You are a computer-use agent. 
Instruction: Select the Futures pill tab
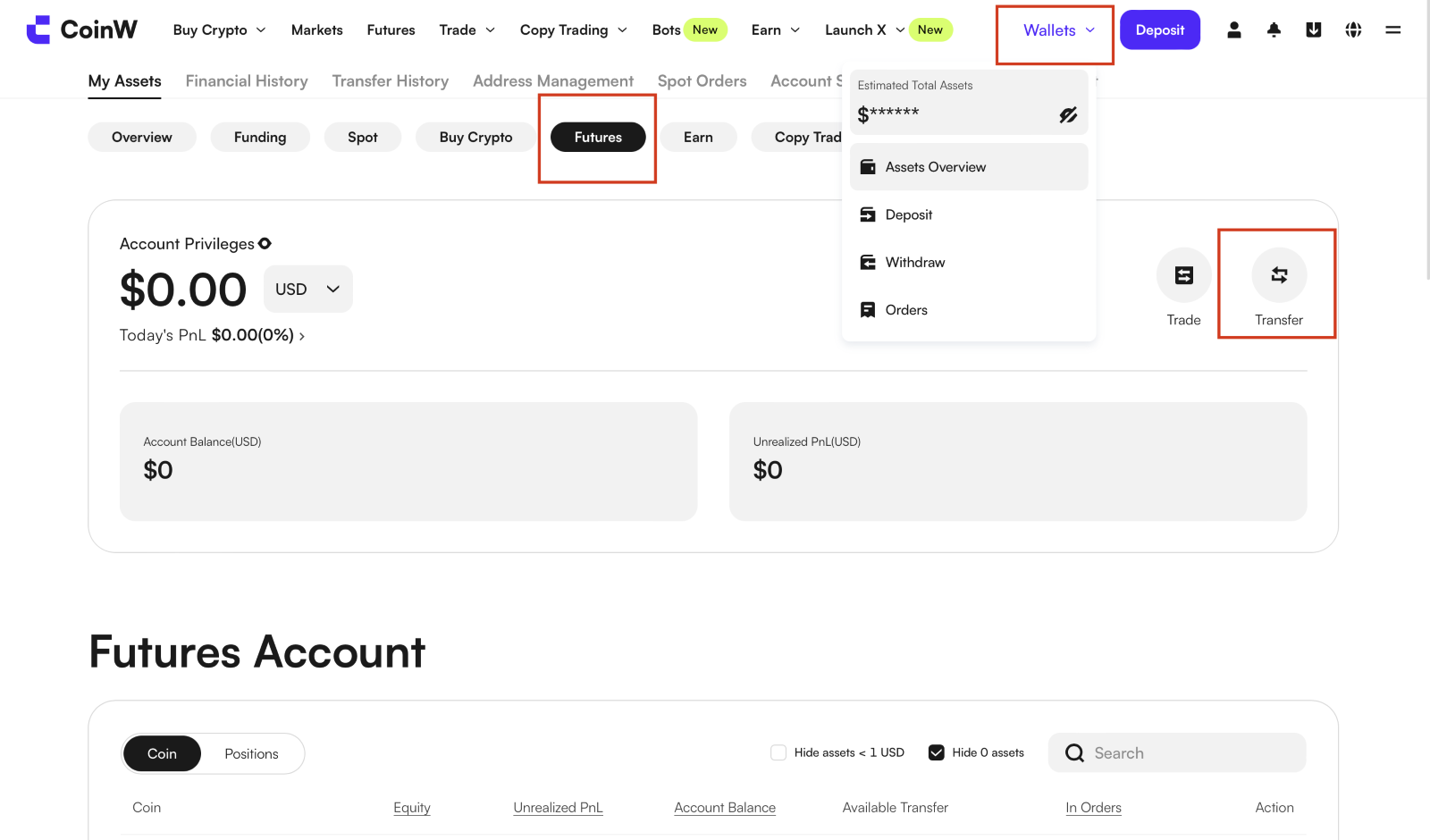click(598, 137)
